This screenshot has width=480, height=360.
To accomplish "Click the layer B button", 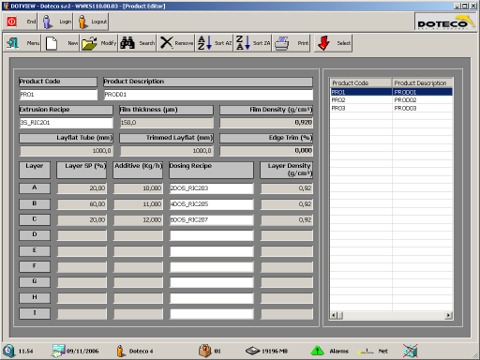I will pyautogui.click(x=35, y=204).
